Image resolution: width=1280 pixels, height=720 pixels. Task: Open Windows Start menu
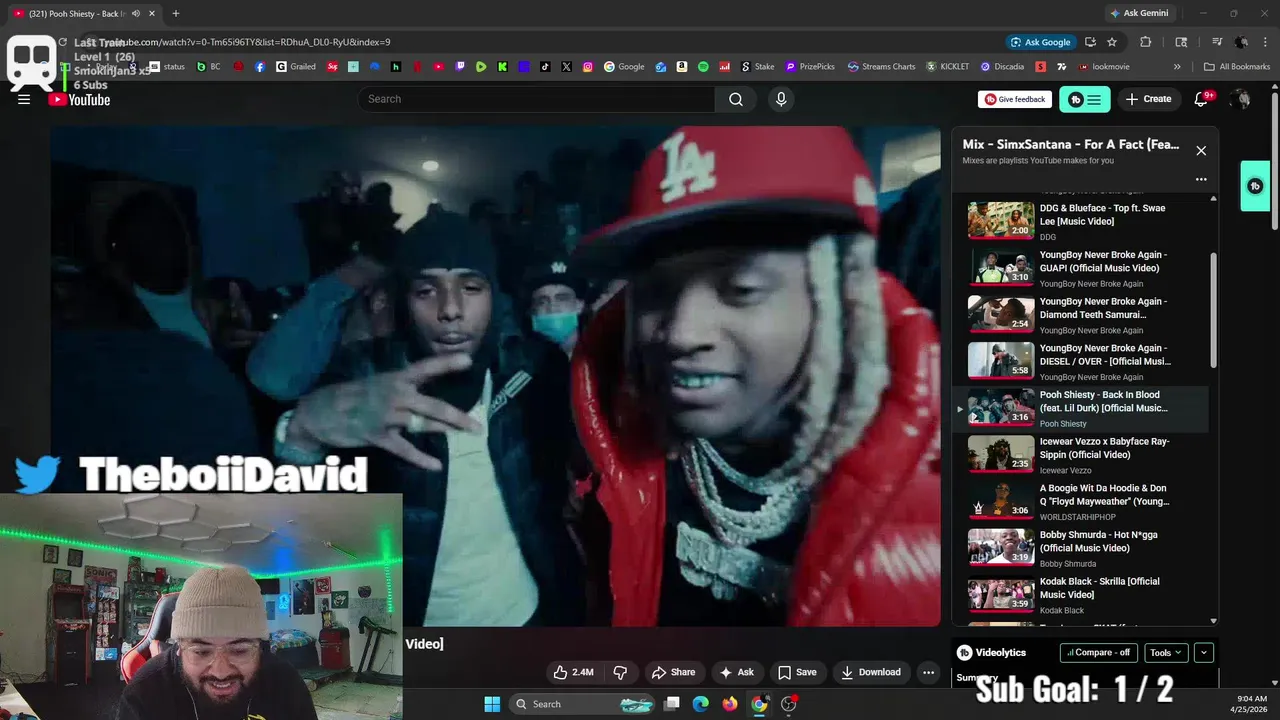pos(492,704)
